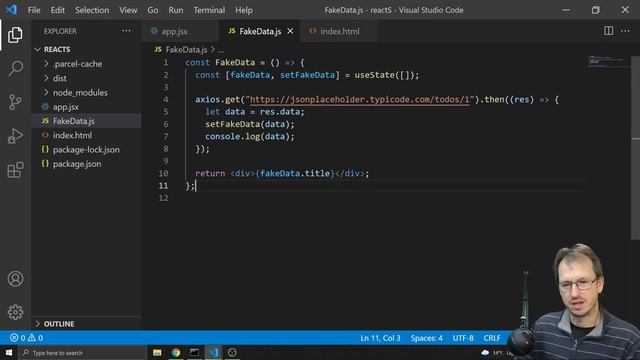Open the Selection menu
The image size is (640, 360).
tap(92, 10)
